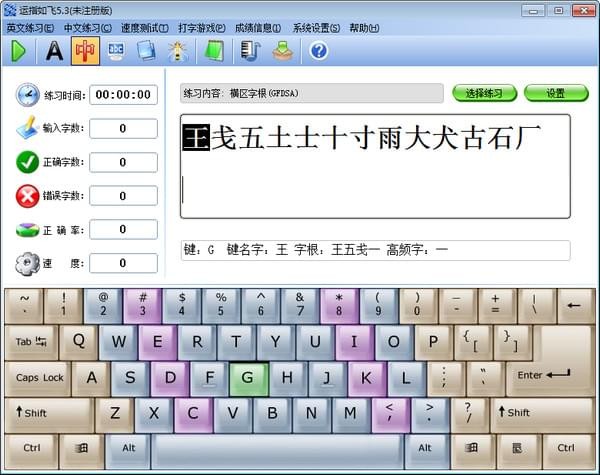Click the pencil icon beside 输入字数
The height and width of the screenshot is (475, 600).
(28, 127)
